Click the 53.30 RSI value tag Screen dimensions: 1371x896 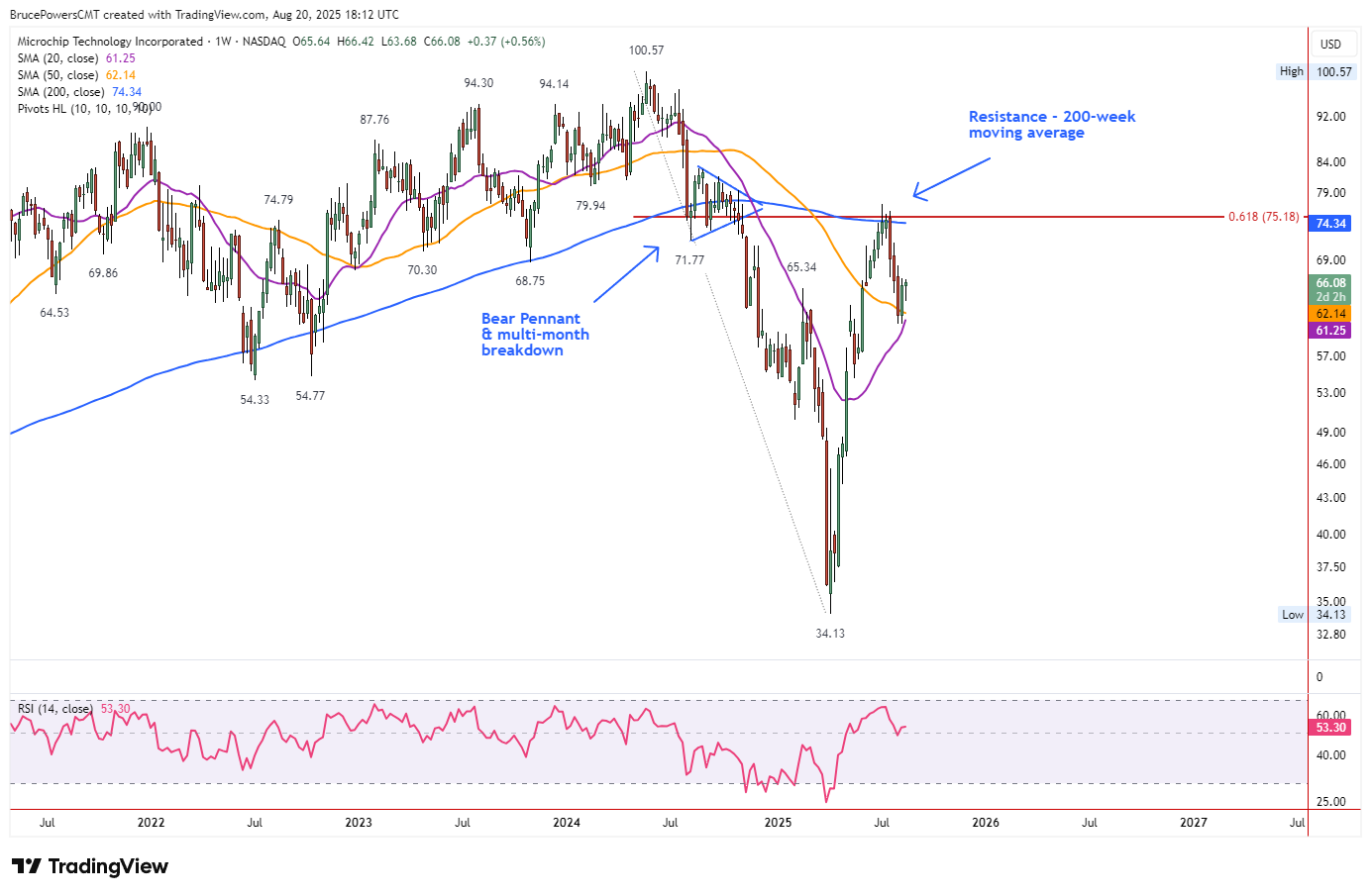click(1330, 728)
